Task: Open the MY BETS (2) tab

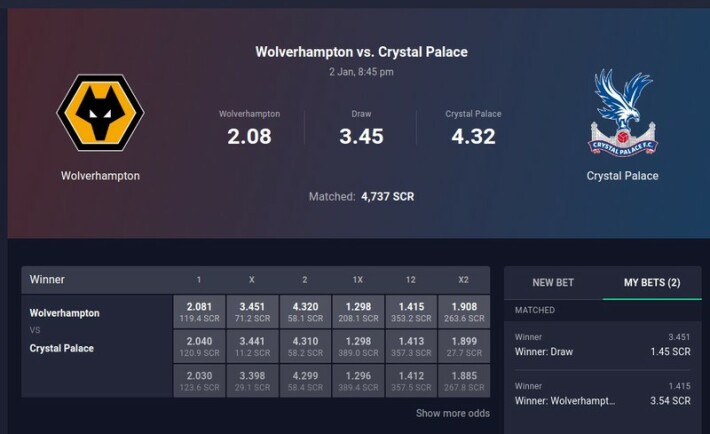Action: pos(652,283)
